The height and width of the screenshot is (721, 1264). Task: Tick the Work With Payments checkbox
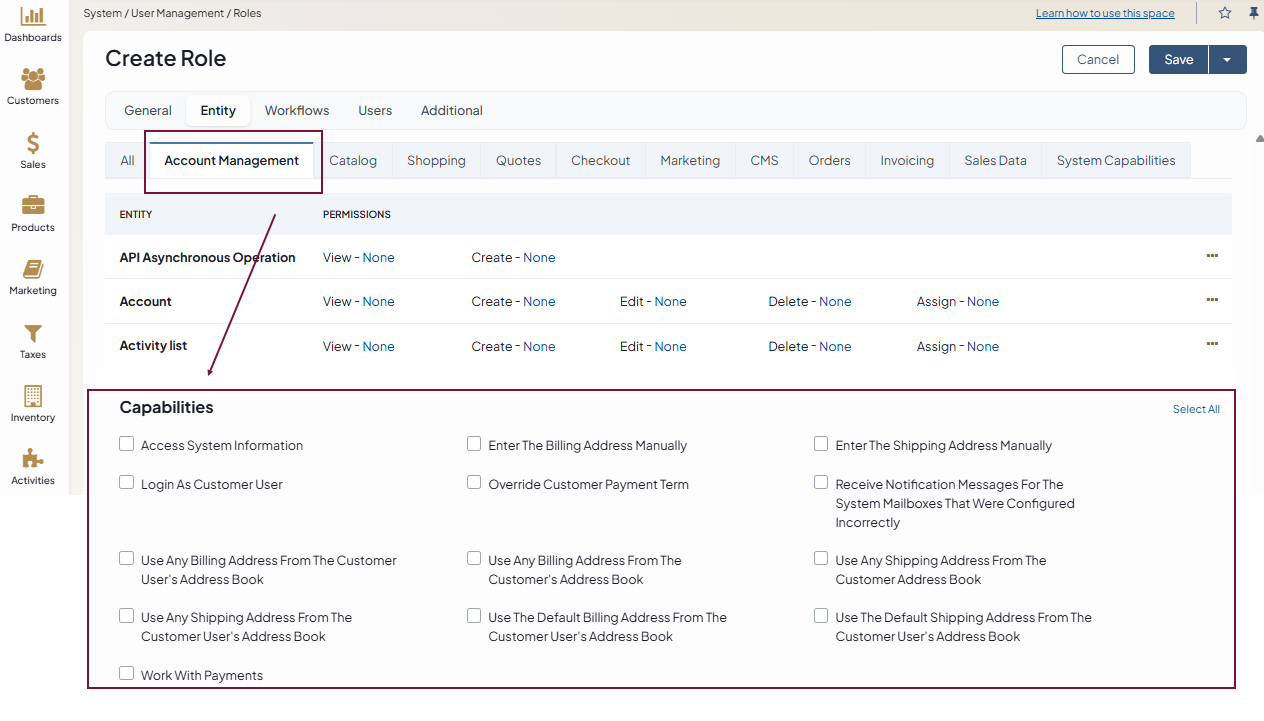(x=127, y=674)
